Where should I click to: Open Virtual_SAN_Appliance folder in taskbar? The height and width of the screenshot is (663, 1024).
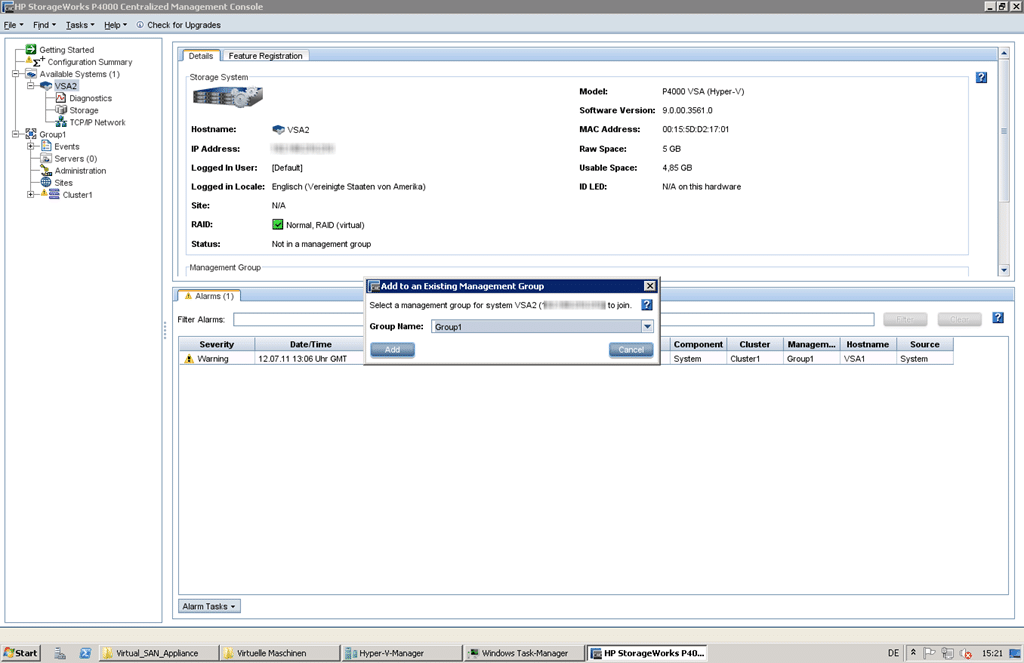[157, 653]
